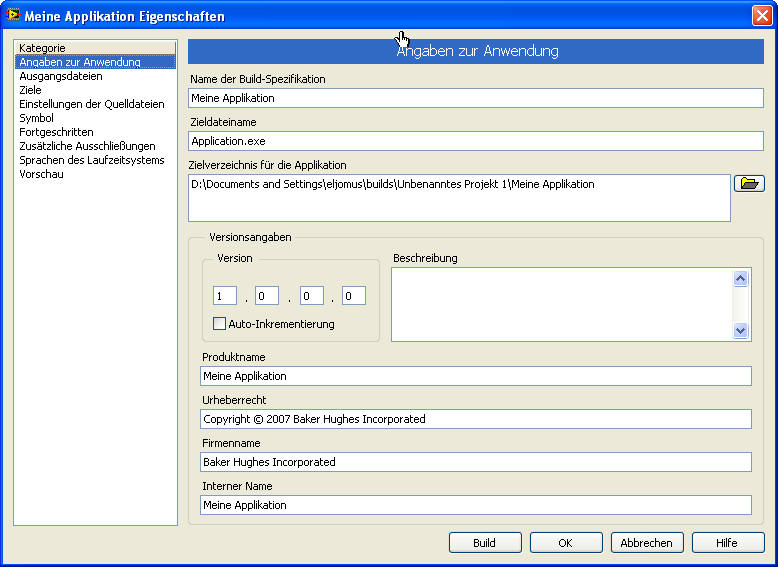
Task: Click the Beschreibung scroll down arrow
Action: click(740, 330)
